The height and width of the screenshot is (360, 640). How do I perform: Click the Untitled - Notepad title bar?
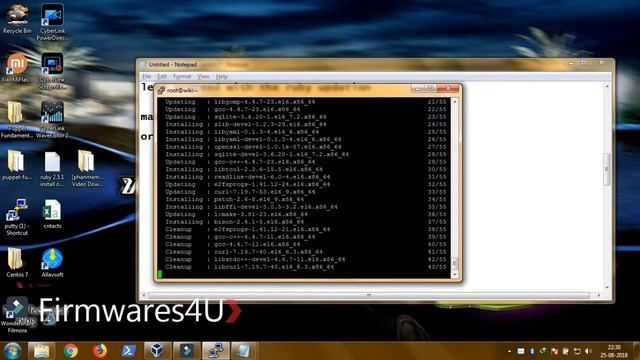coord(351,64)
